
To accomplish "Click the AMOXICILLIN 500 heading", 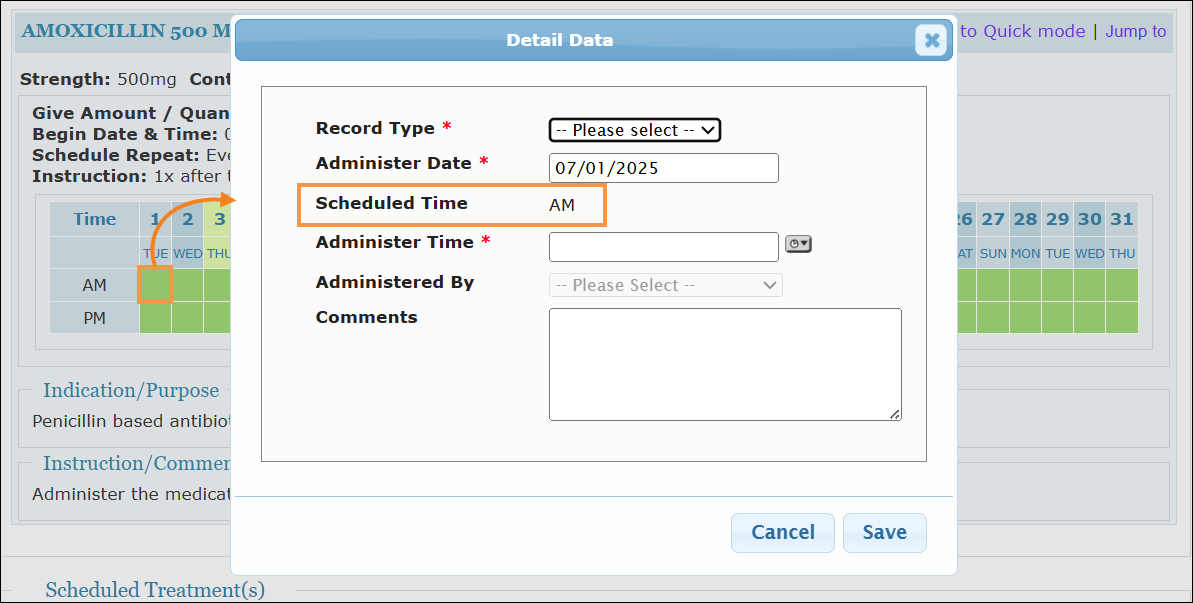I will point(126,31).
